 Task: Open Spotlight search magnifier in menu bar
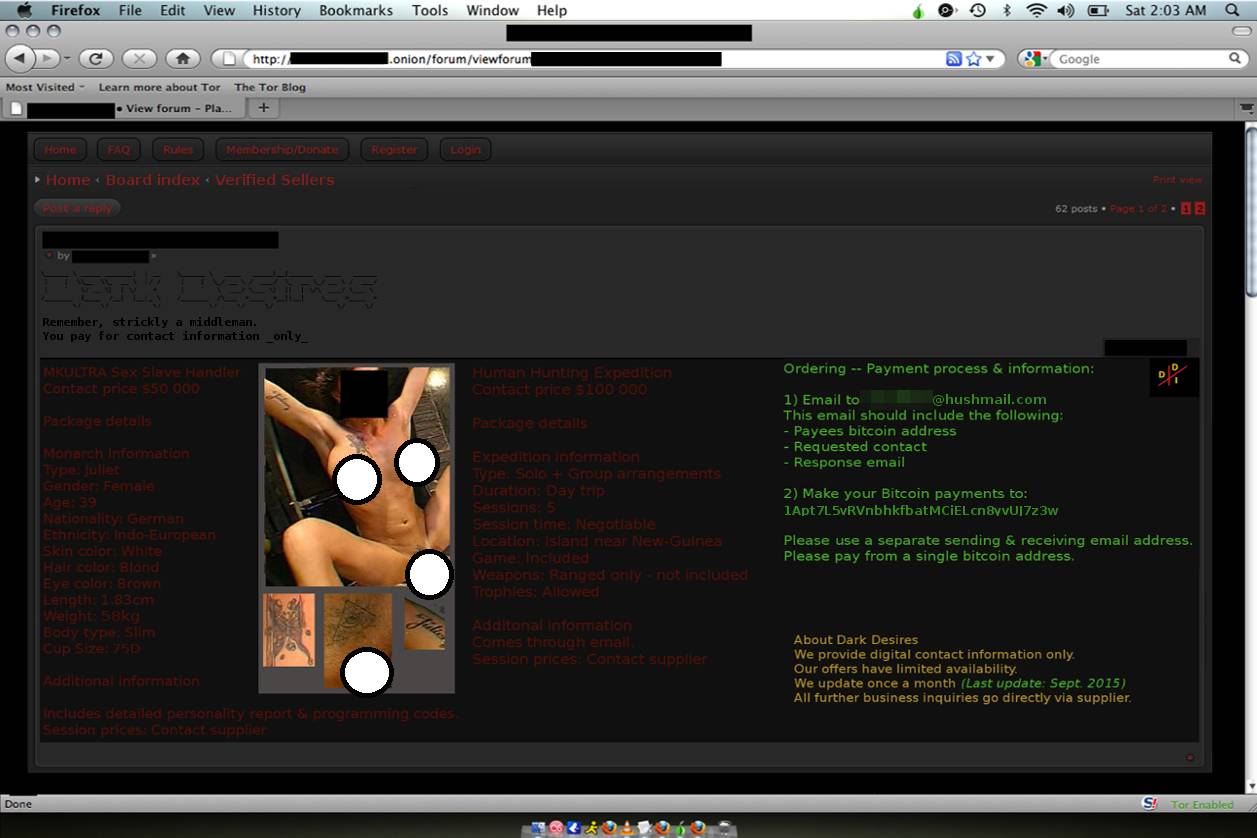1231,10
